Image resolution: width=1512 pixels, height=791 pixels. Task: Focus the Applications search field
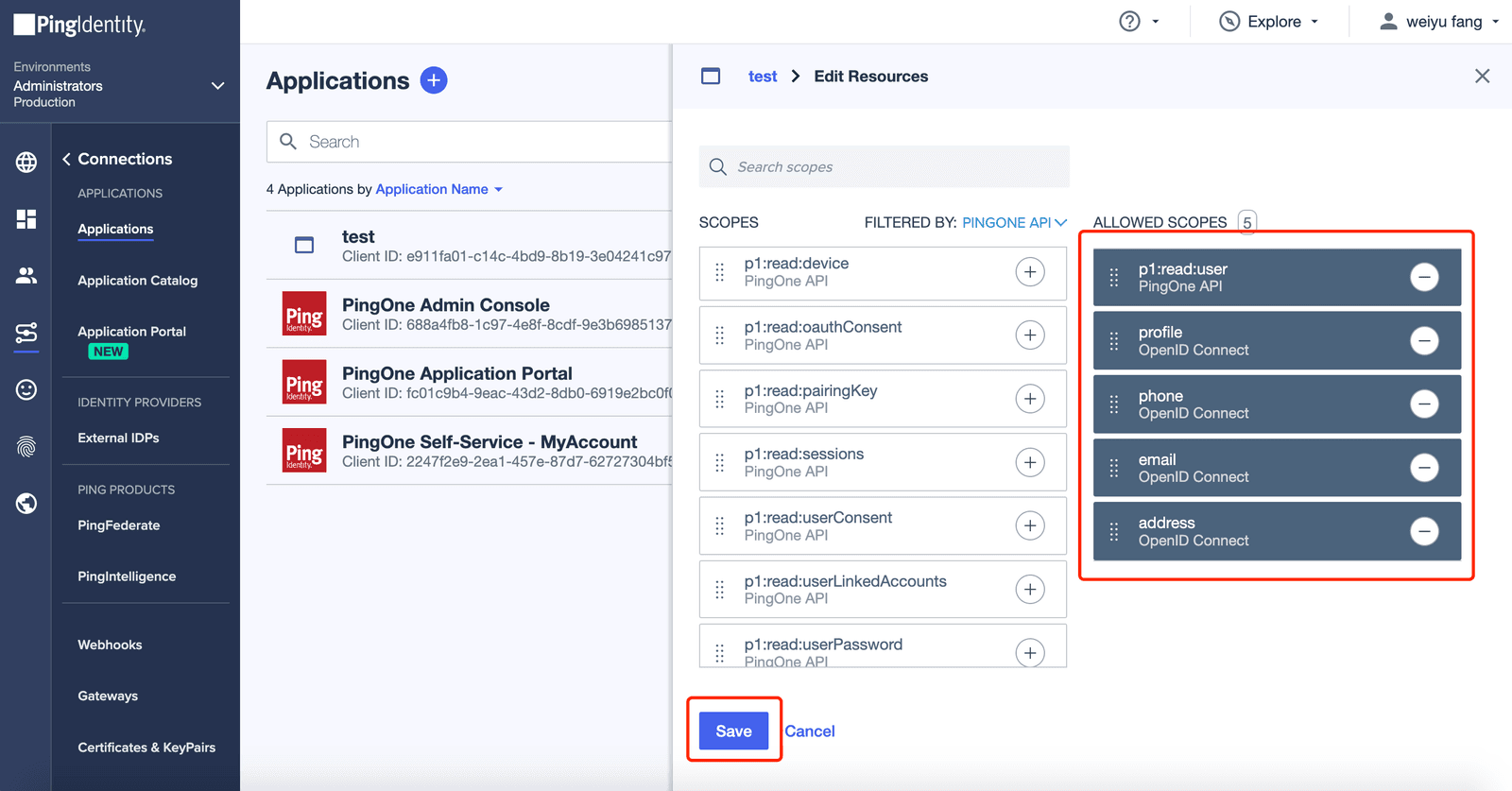[470, 142]
